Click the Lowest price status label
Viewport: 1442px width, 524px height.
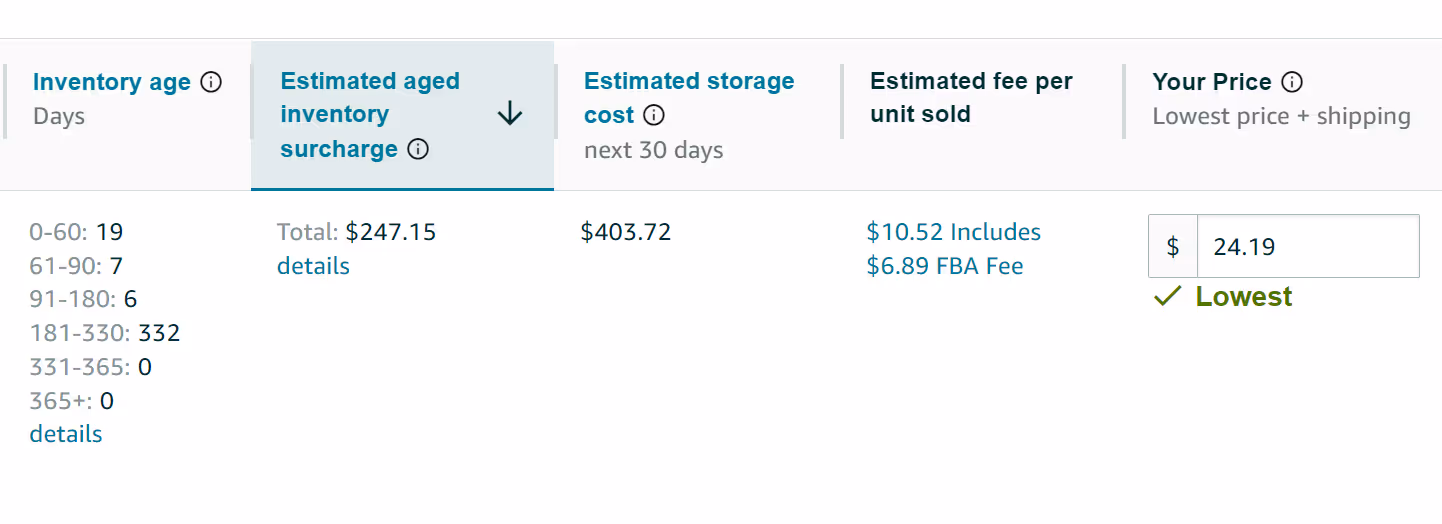(x=1244, y=297)
